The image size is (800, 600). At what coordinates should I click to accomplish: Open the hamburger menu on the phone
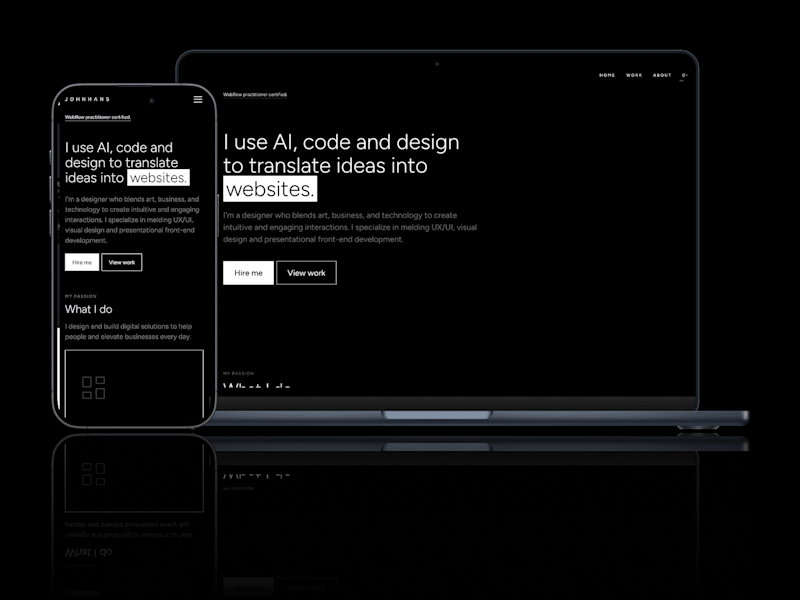tap(198, 99)
